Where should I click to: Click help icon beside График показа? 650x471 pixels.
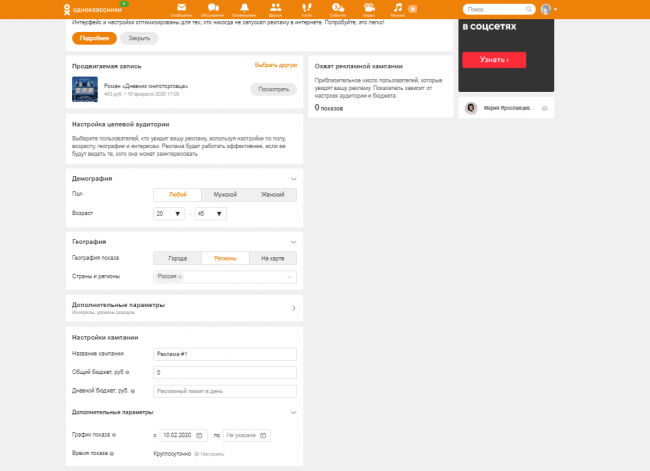[x=114, y=435]
